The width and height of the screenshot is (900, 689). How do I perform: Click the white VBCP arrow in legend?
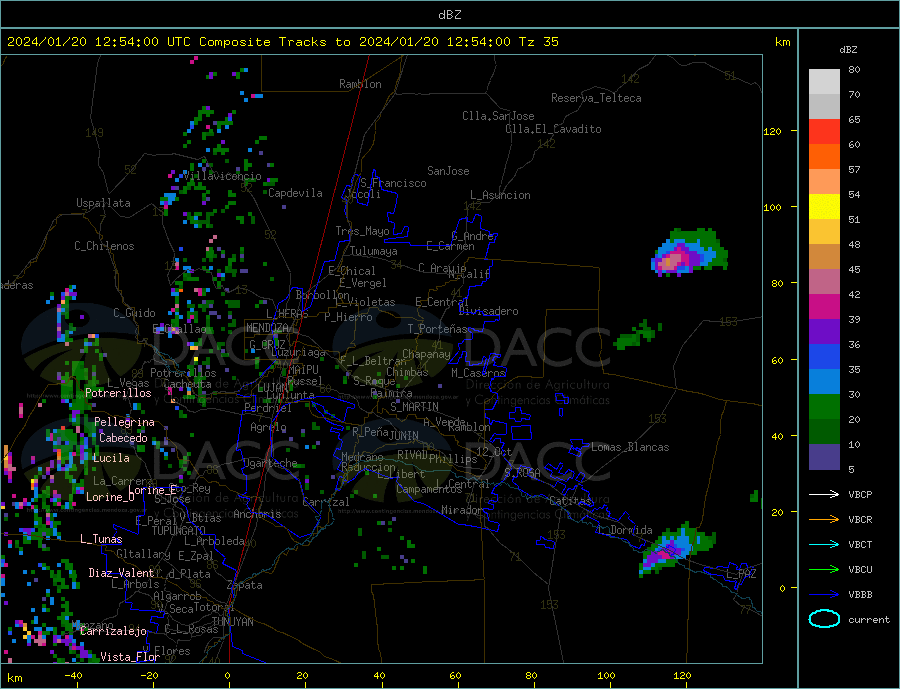[824, 494]
